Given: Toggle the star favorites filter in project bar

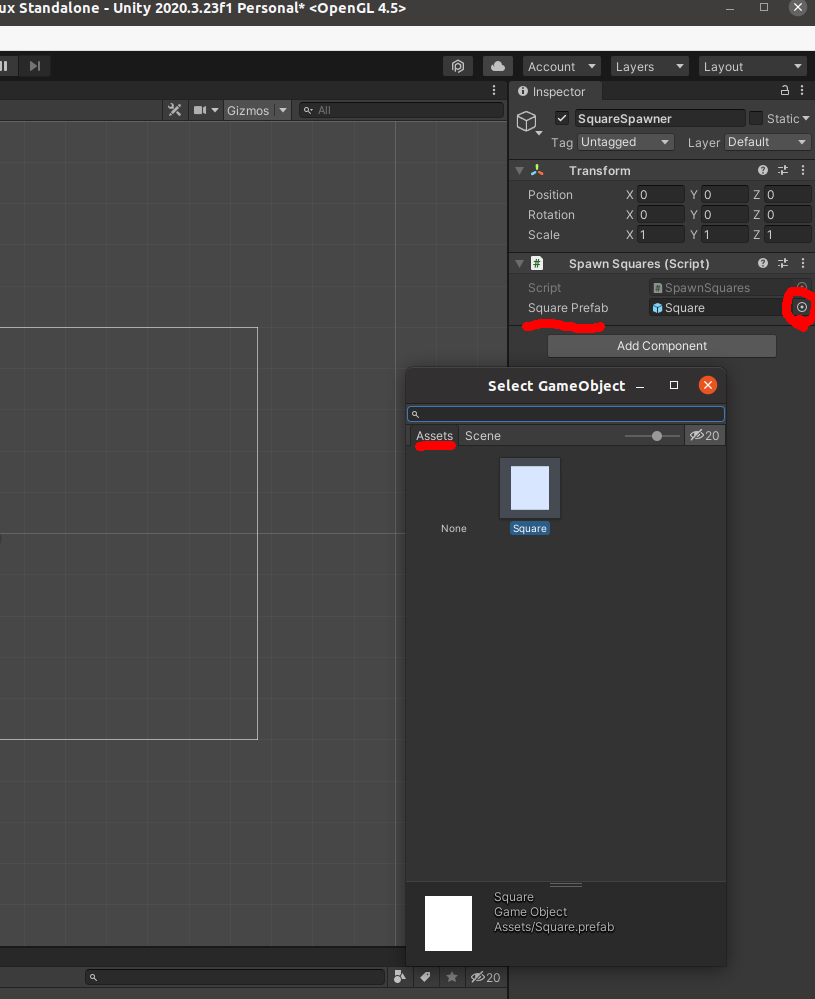Looking at the screenshot, I should click(x=450, y=977).
